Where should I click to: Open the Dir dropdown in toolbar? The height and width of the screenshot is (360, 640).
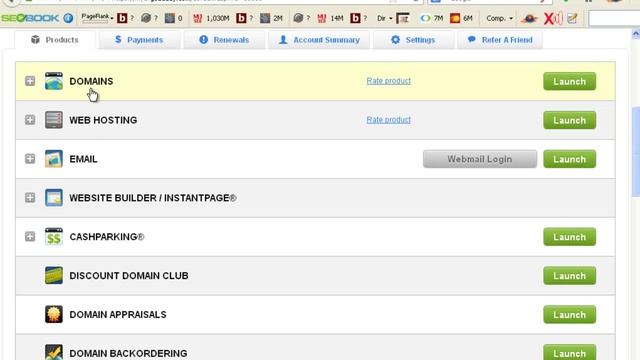coord(384,18)
